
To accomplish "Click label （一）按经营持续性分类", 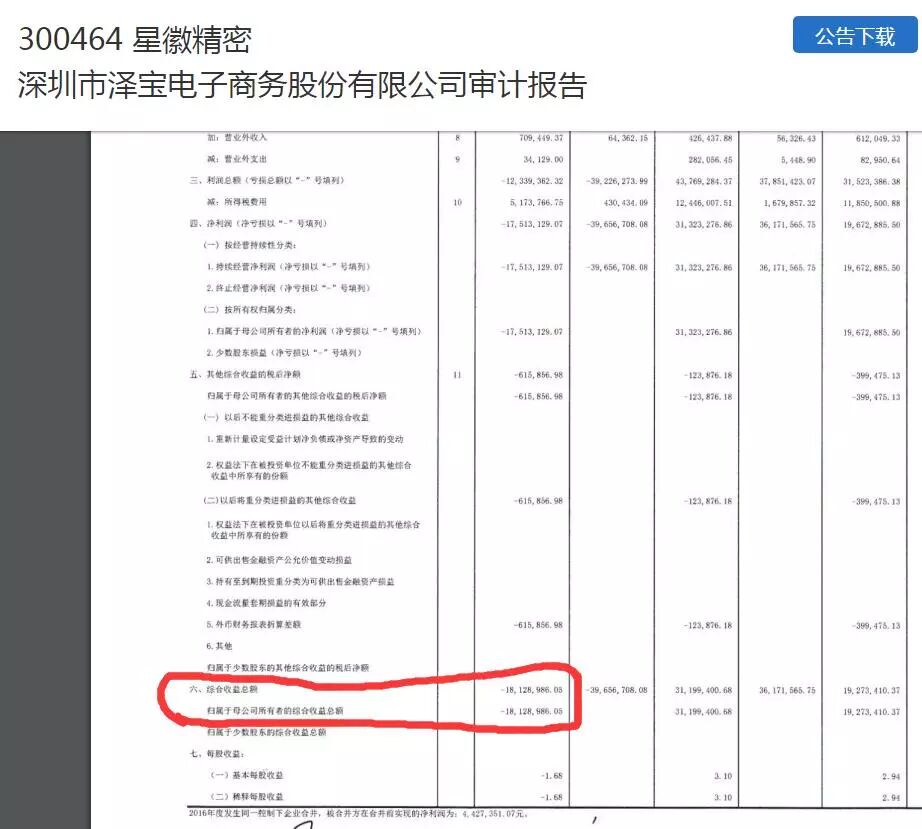I will coord(250,245).
